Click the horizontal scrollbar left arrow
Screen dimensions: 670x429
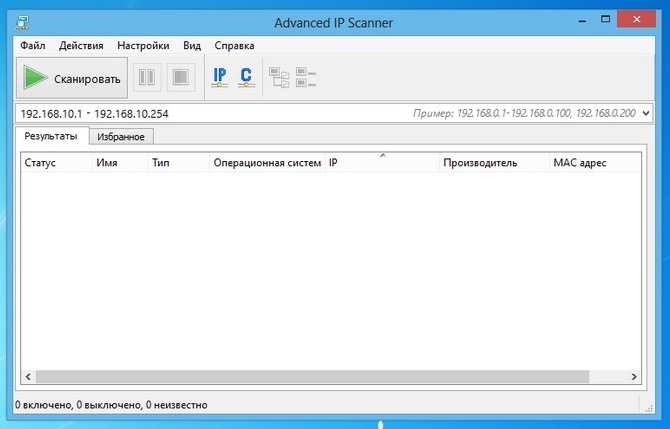pos(28,376)
